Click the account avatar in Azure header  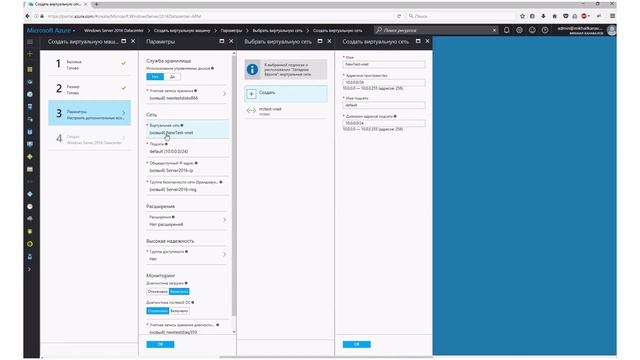pos(611,30)
